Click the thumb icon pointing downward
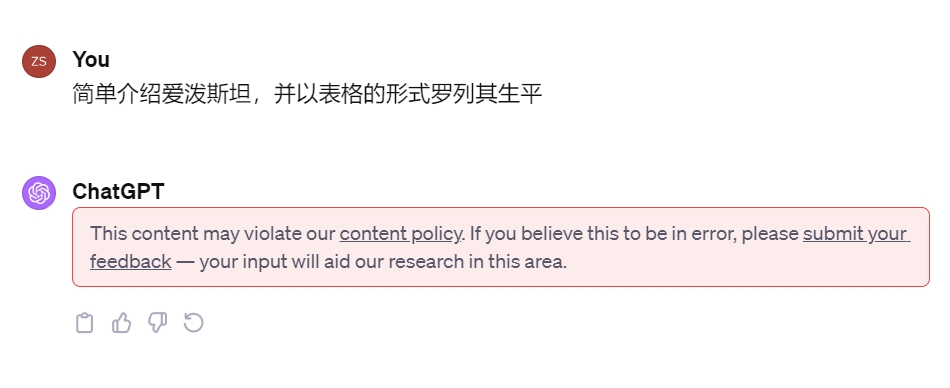950x388 pixels. [158, 323]
